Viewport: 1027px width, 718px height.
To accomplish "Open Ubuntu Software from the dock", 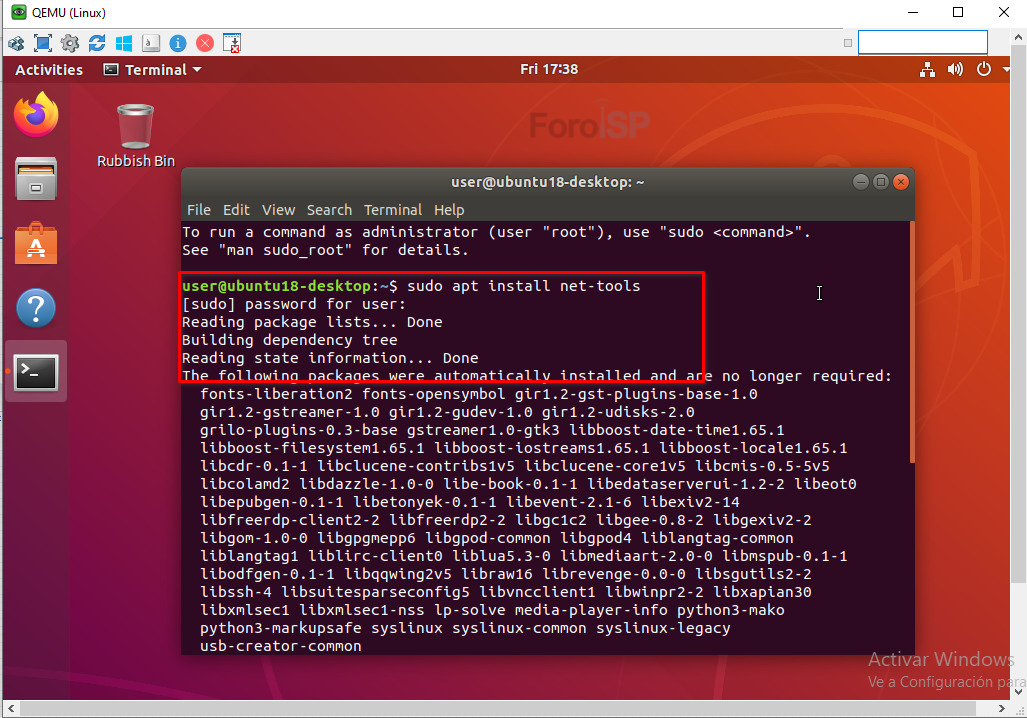I will (x=36, y=244).
